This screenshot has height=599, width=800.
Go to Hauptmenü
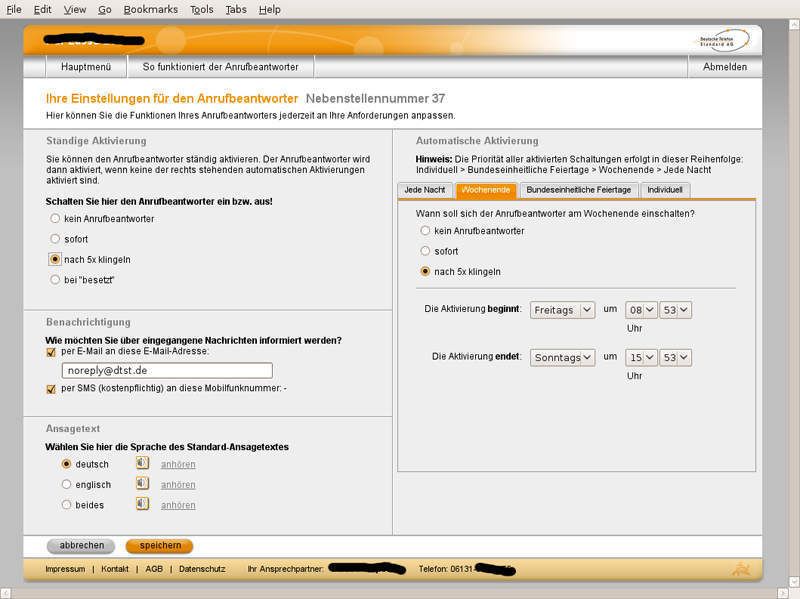pos(86,67)
